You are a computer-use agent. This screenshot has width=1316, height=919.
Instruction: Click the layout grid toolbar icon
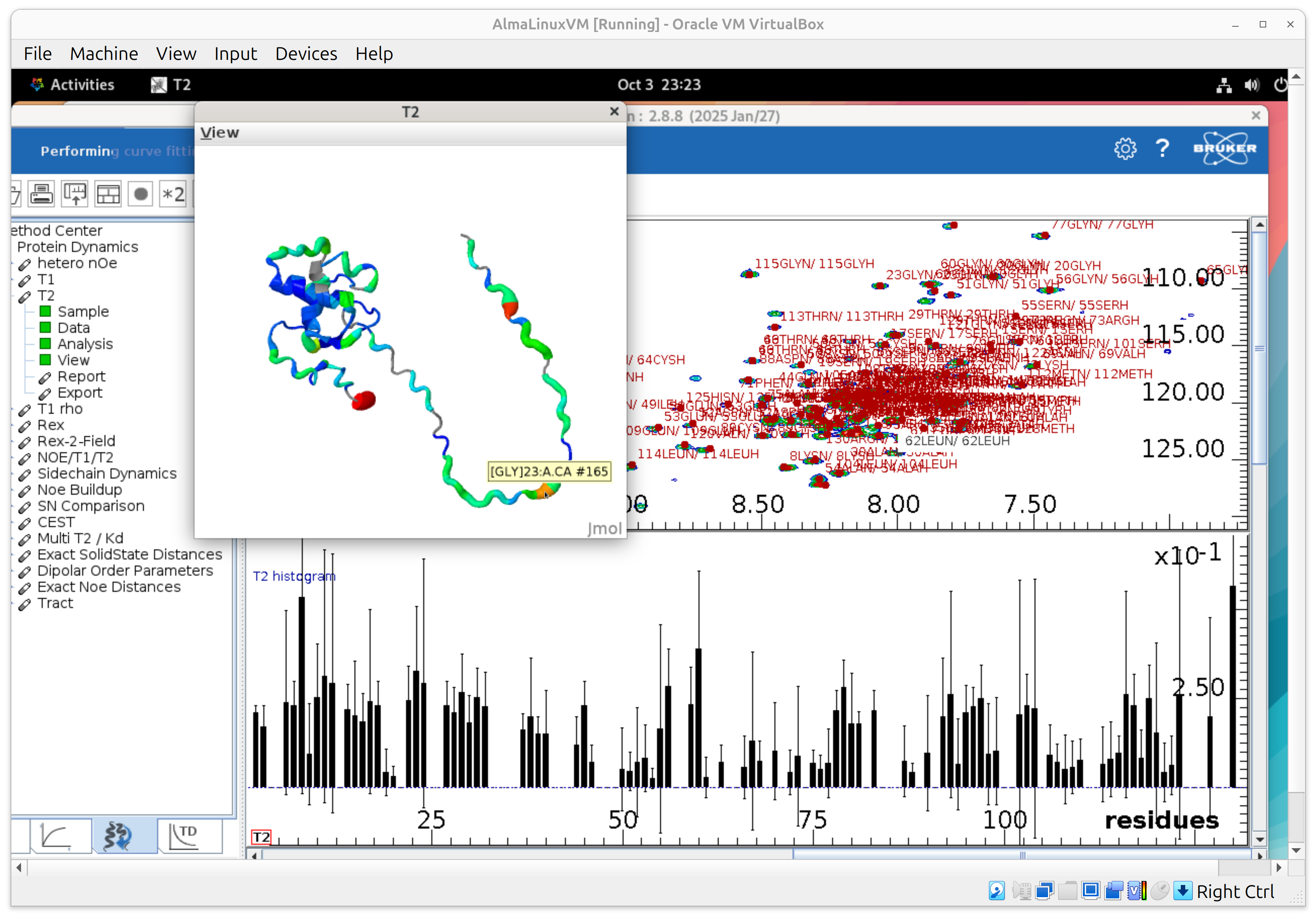(x=108, y=194)
